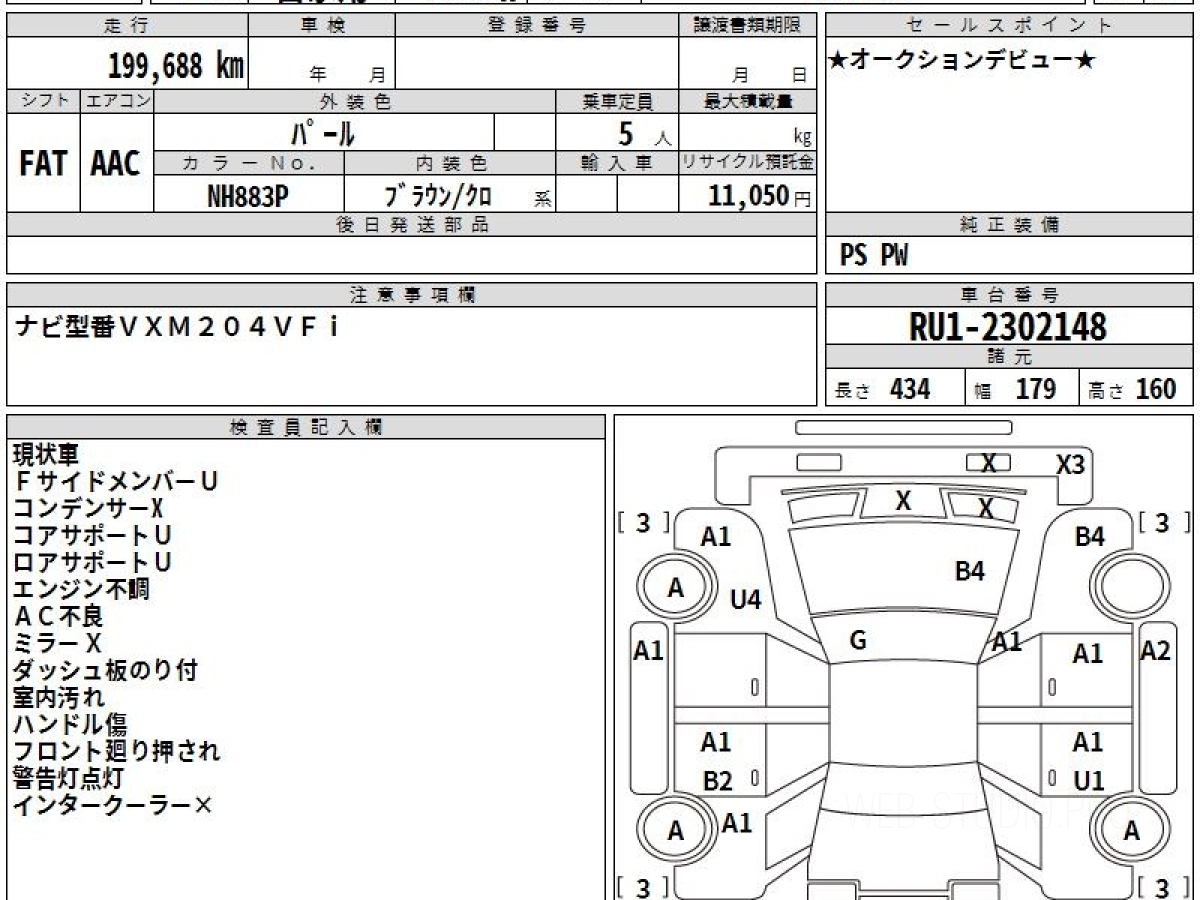Select the ナビ型番VXM204VFi note

(177, 327)
